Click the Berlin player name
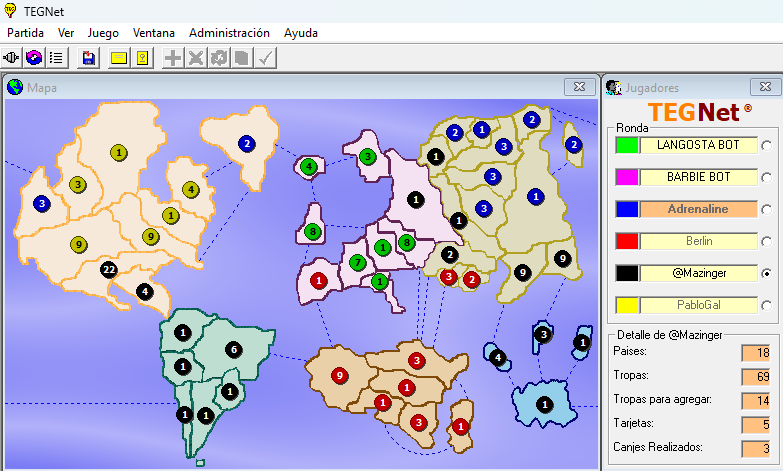783x471 pixels. pos(699,241)
